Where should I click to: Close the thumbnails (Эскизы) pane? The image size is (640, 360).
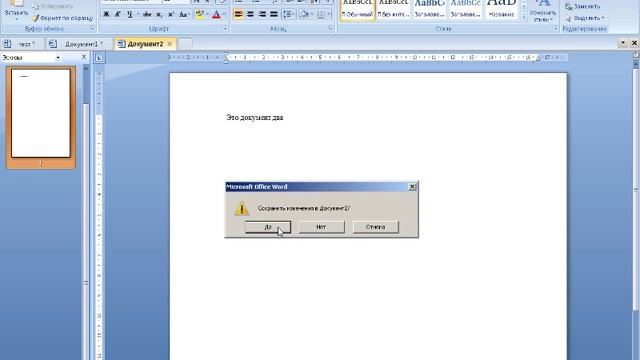[84, 57]
